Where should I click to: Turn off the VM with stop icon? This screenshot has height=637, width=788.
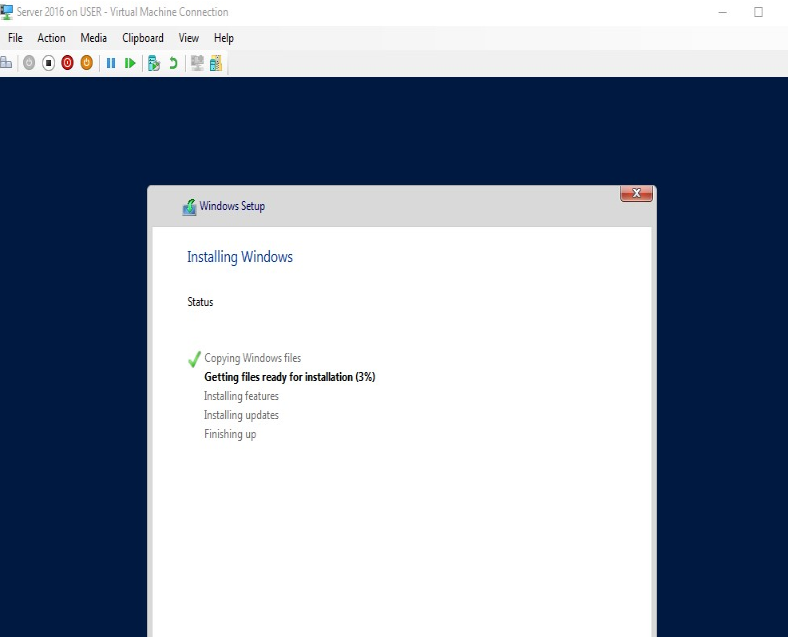click(x=48, y=63)
